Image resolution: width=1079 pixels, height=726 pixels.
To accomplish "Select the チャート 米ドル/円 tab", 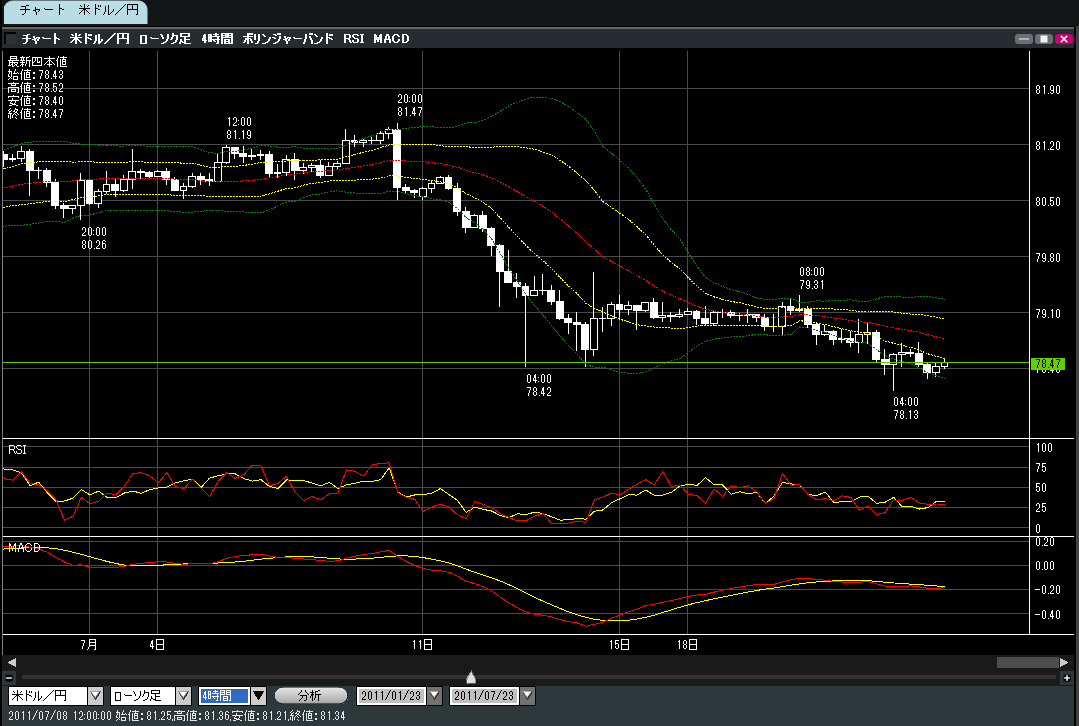I will click(75, 12).
